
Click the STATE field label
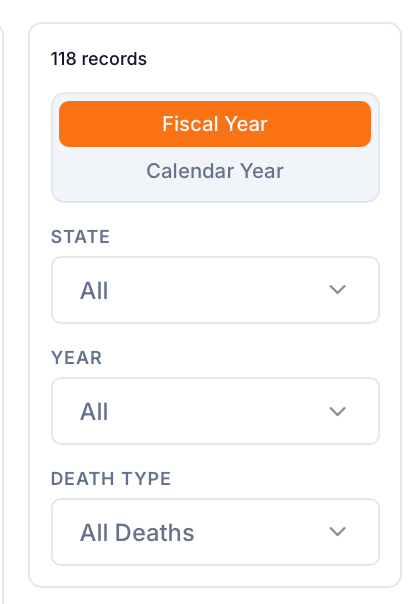81,237
